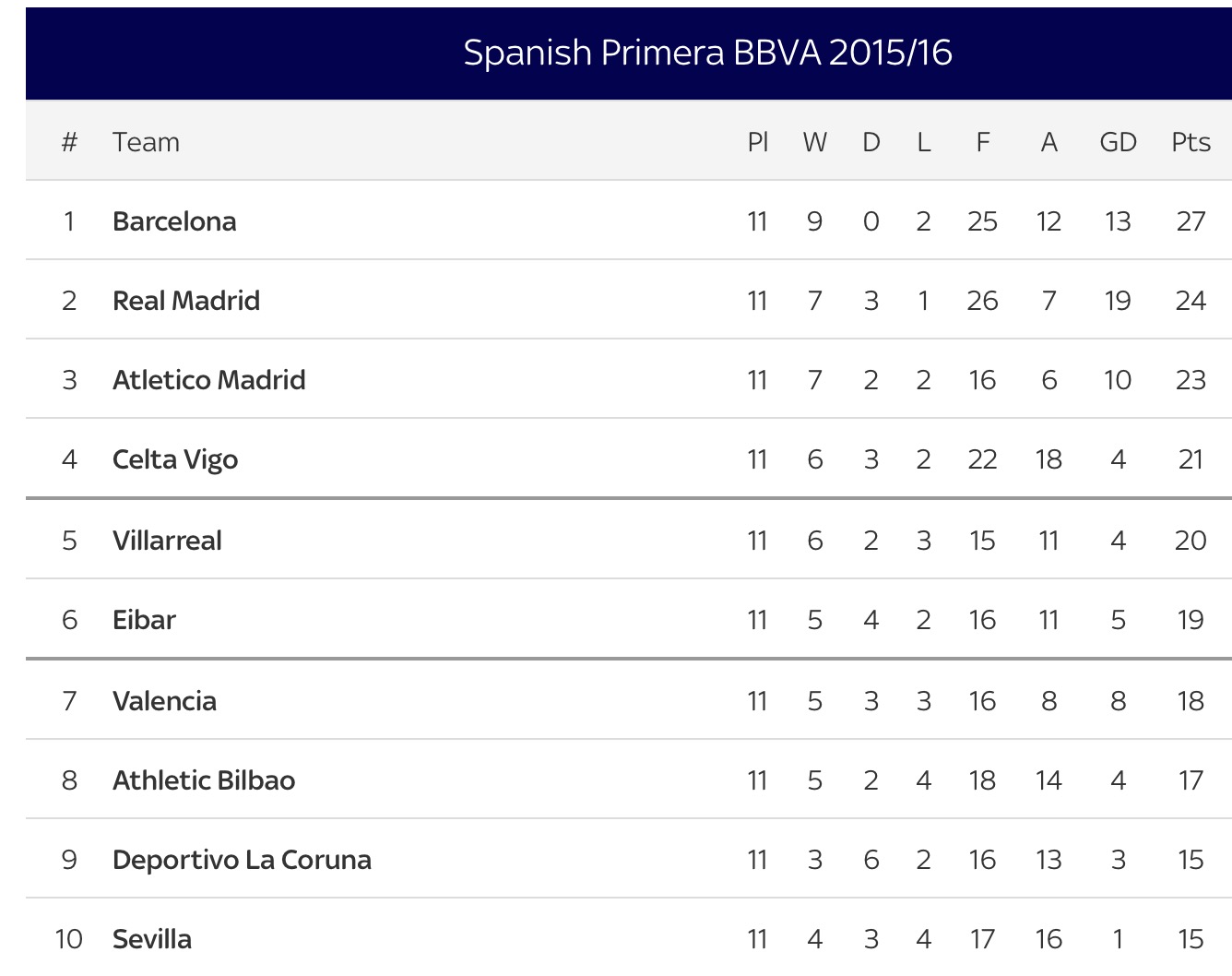
Task: Open Deportivo La Coruna team link
Action: click(242, 860)
